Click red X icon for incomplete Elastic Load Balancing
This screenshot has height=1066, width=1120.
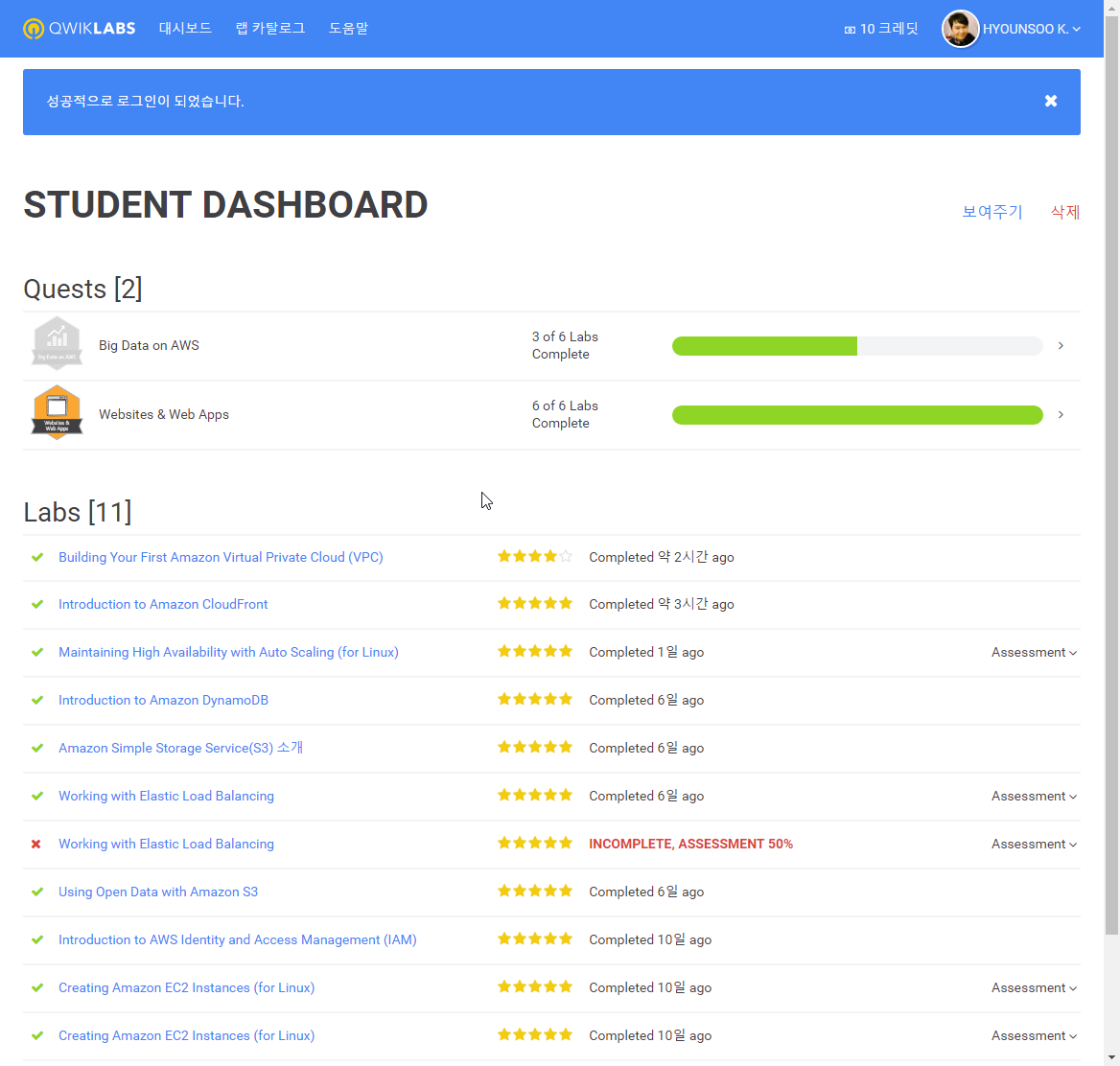[36, 845]
